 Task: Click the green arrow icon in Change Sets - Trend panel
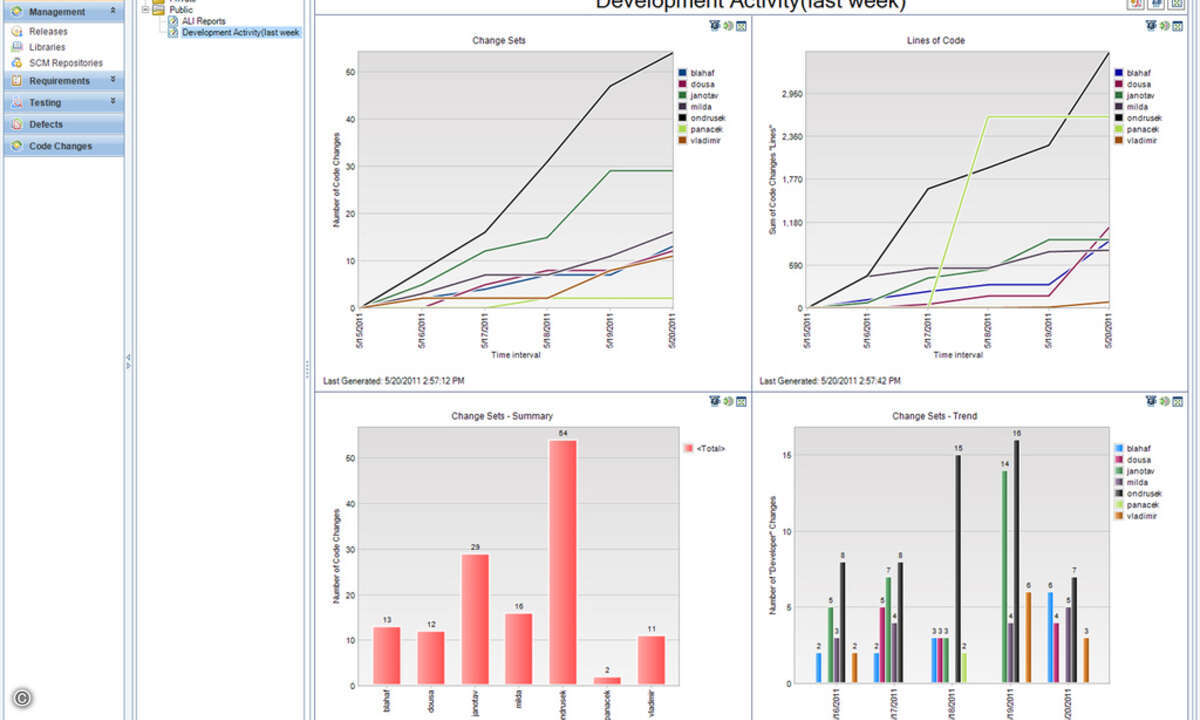(1165, 401)
